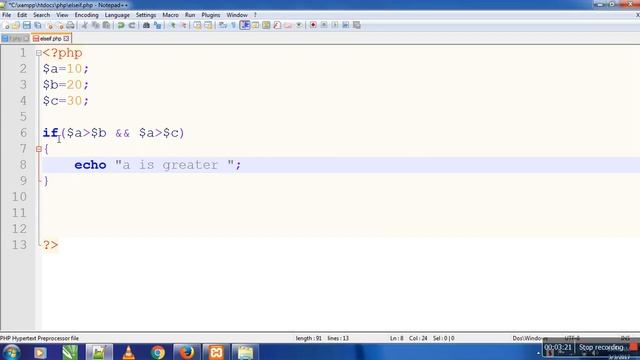Toggle Show All Characters in the toolbar

click(x=234, y=25)
